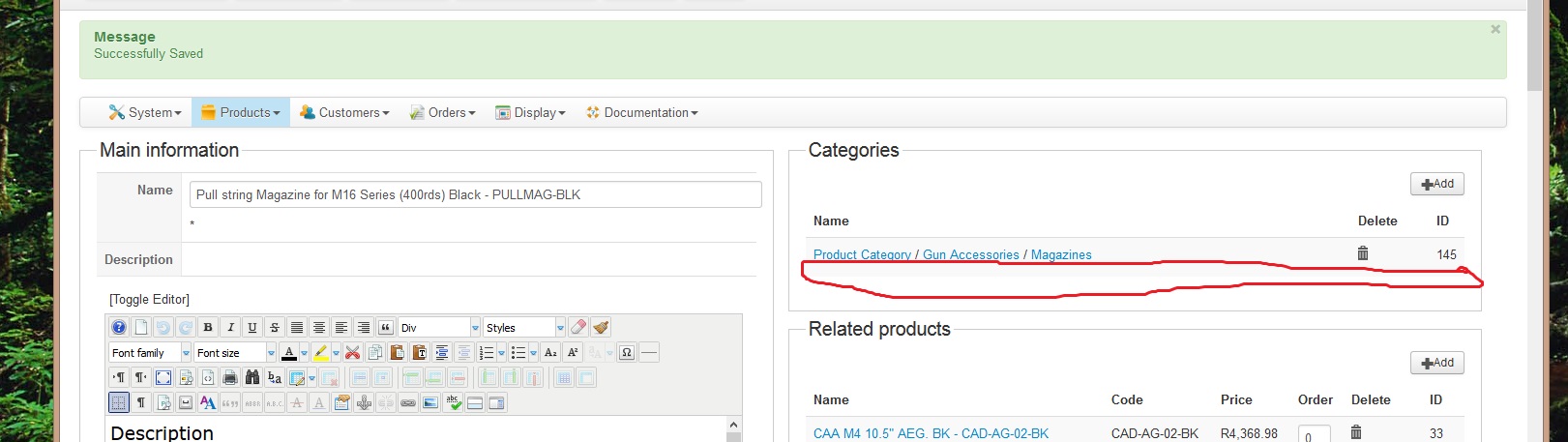1568x442 pixels.
Task: Open the Font size dropdown
Action: point(235,353)
